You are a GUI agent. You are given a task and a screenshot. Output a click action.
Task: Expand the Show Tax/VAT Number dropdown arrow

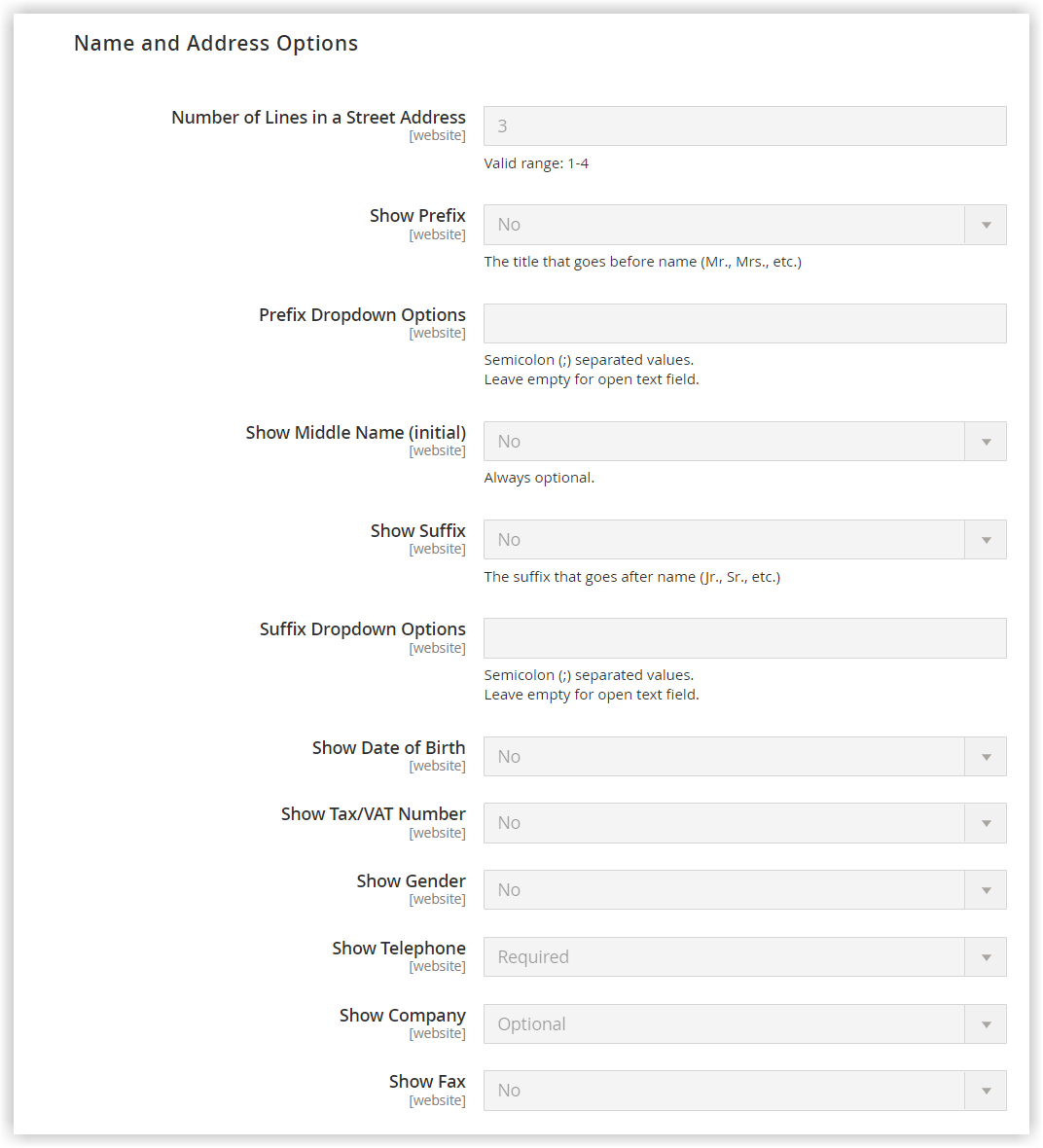click(986, 823)
